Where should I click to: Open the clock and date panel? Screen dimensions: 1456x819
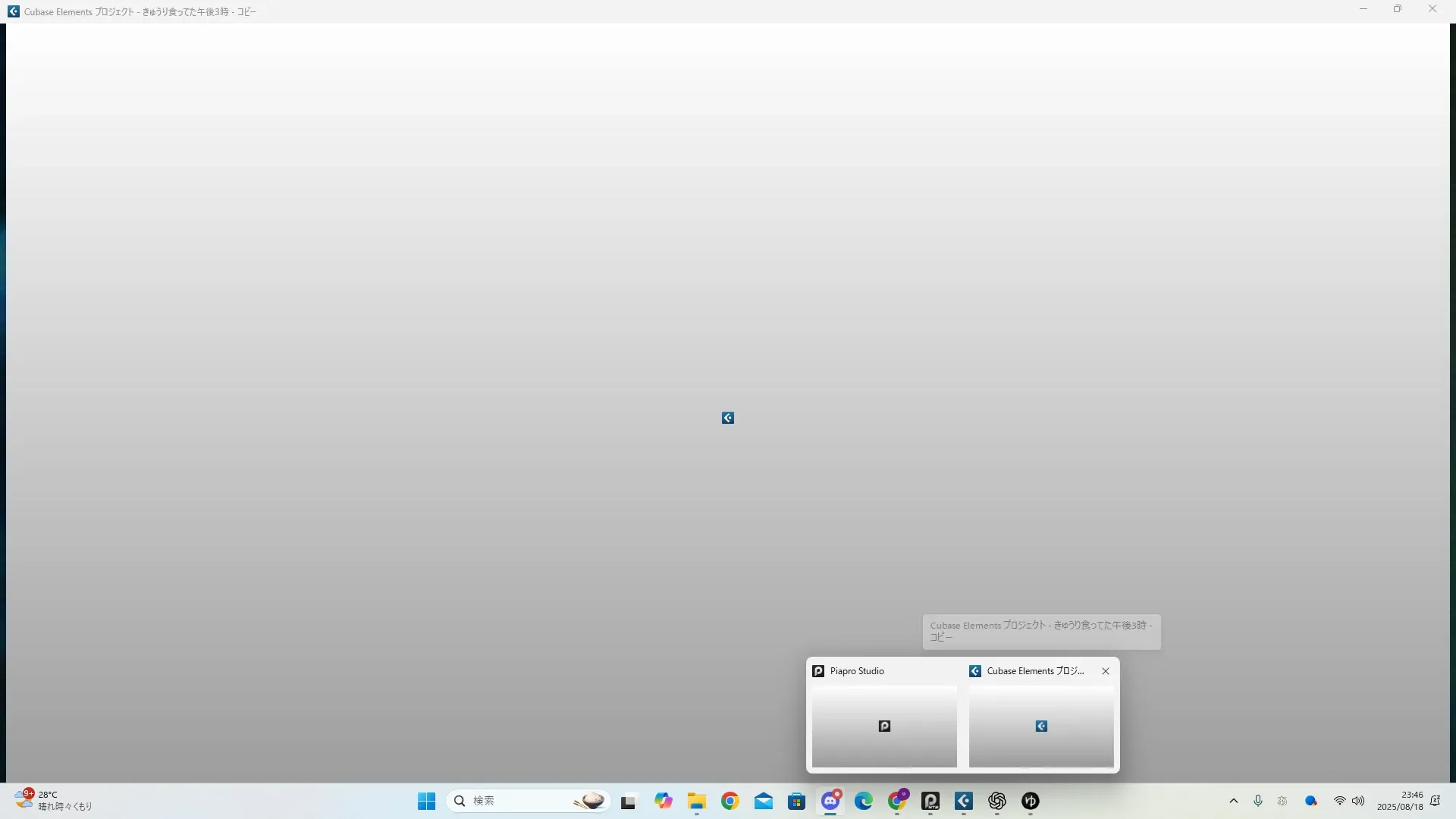[x=1400, y=801]
